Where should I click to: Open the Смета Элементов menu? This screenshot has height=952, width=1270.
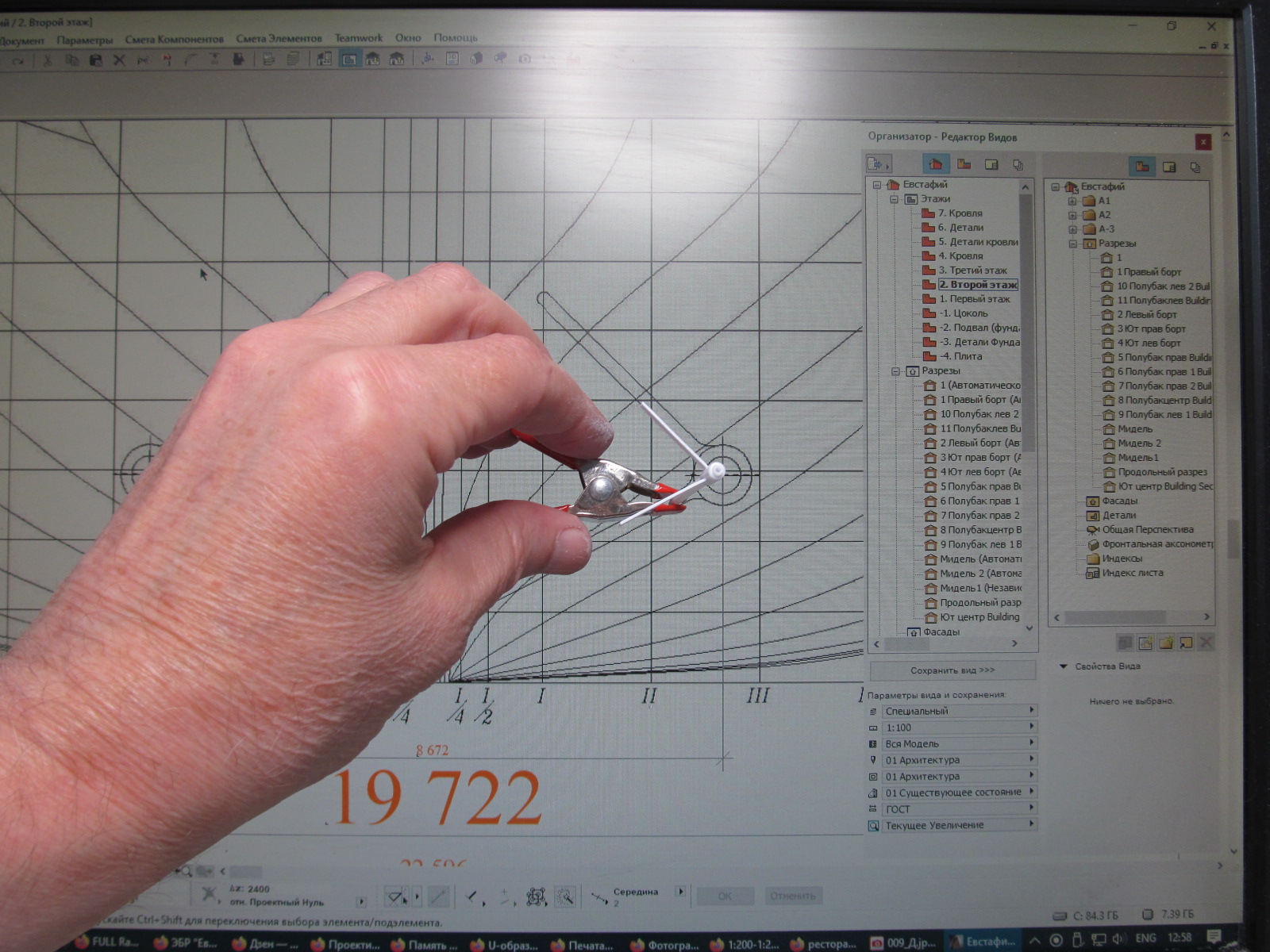279,39
